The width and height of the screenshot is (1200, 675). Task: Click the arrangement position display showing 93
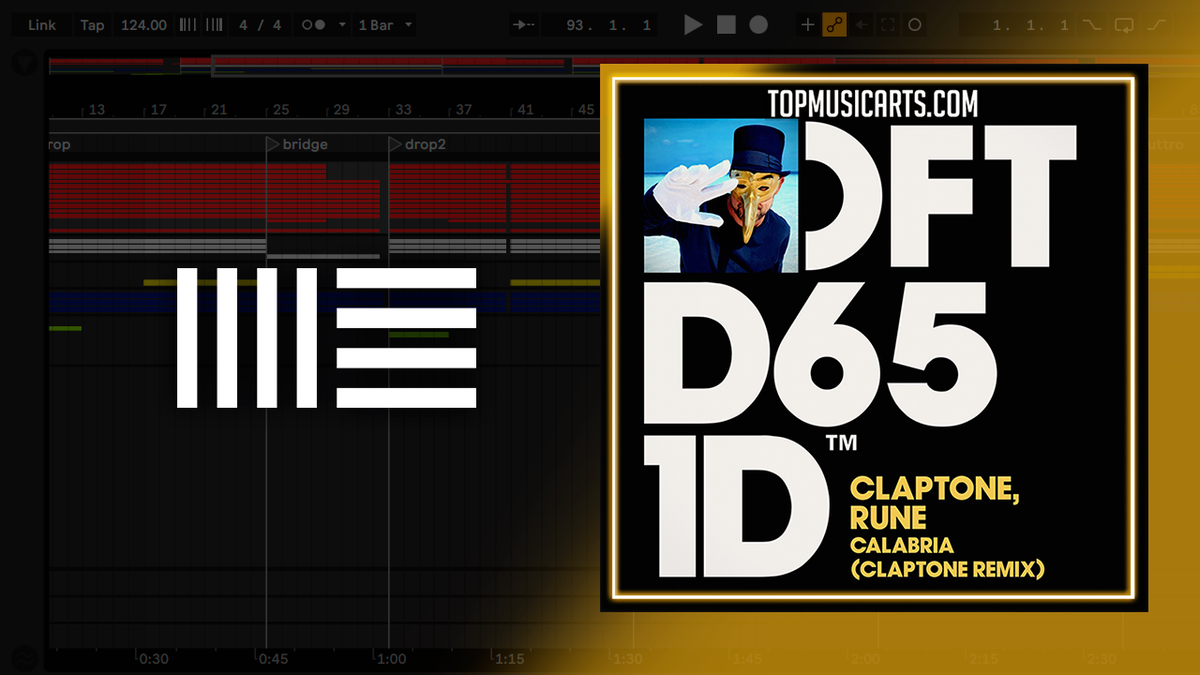point(601,24)
